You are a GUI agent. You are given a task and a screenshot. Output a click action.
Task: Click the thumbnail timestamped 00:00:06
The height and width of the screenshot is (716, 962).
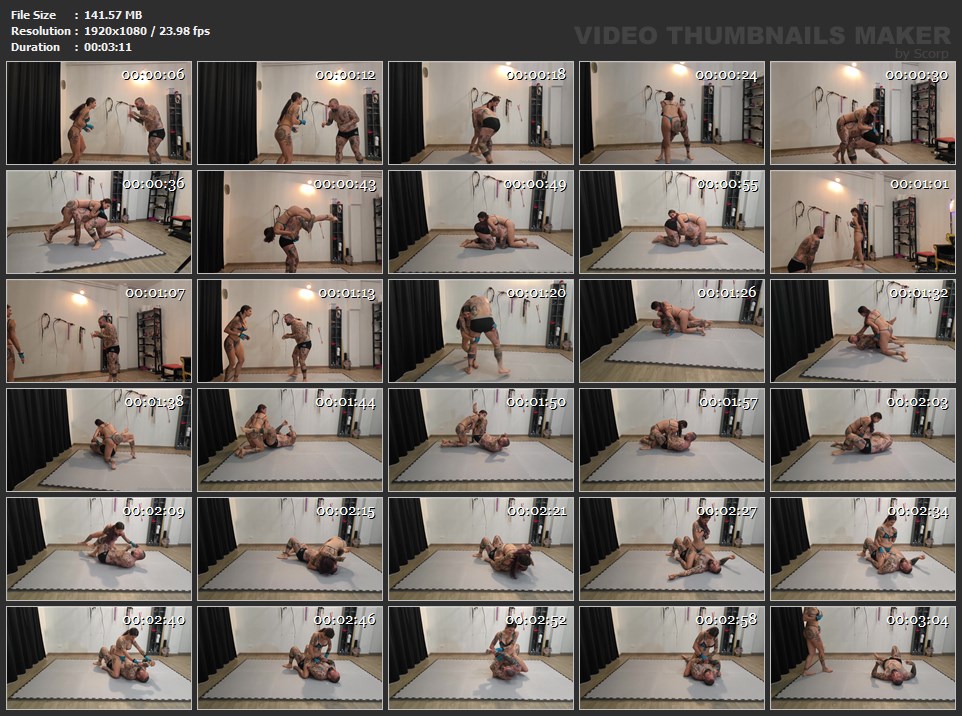coord(99,113)
